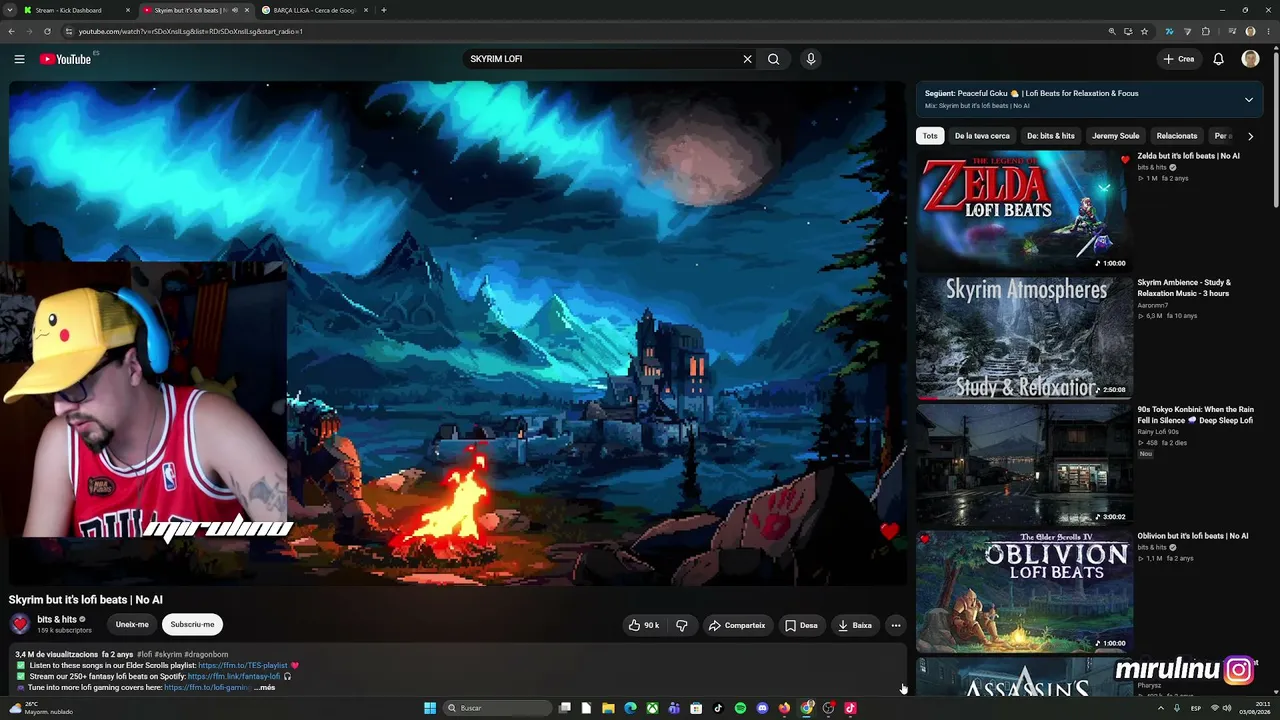Open Spotify from the taskbar
The image size is (1280, 720).
(x=740, y=708)
